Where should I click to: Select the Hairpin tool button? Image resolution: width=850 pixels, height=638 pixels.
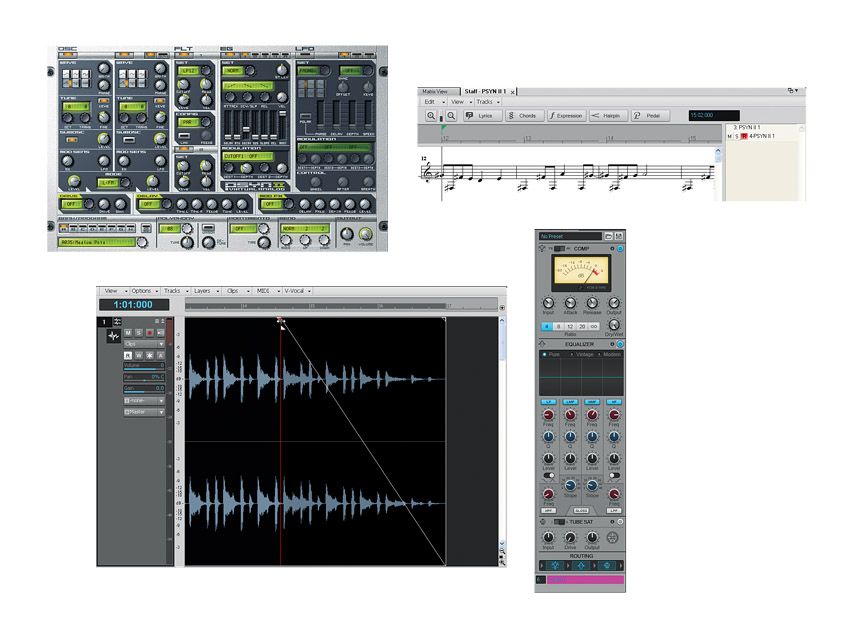click(607, 115)
